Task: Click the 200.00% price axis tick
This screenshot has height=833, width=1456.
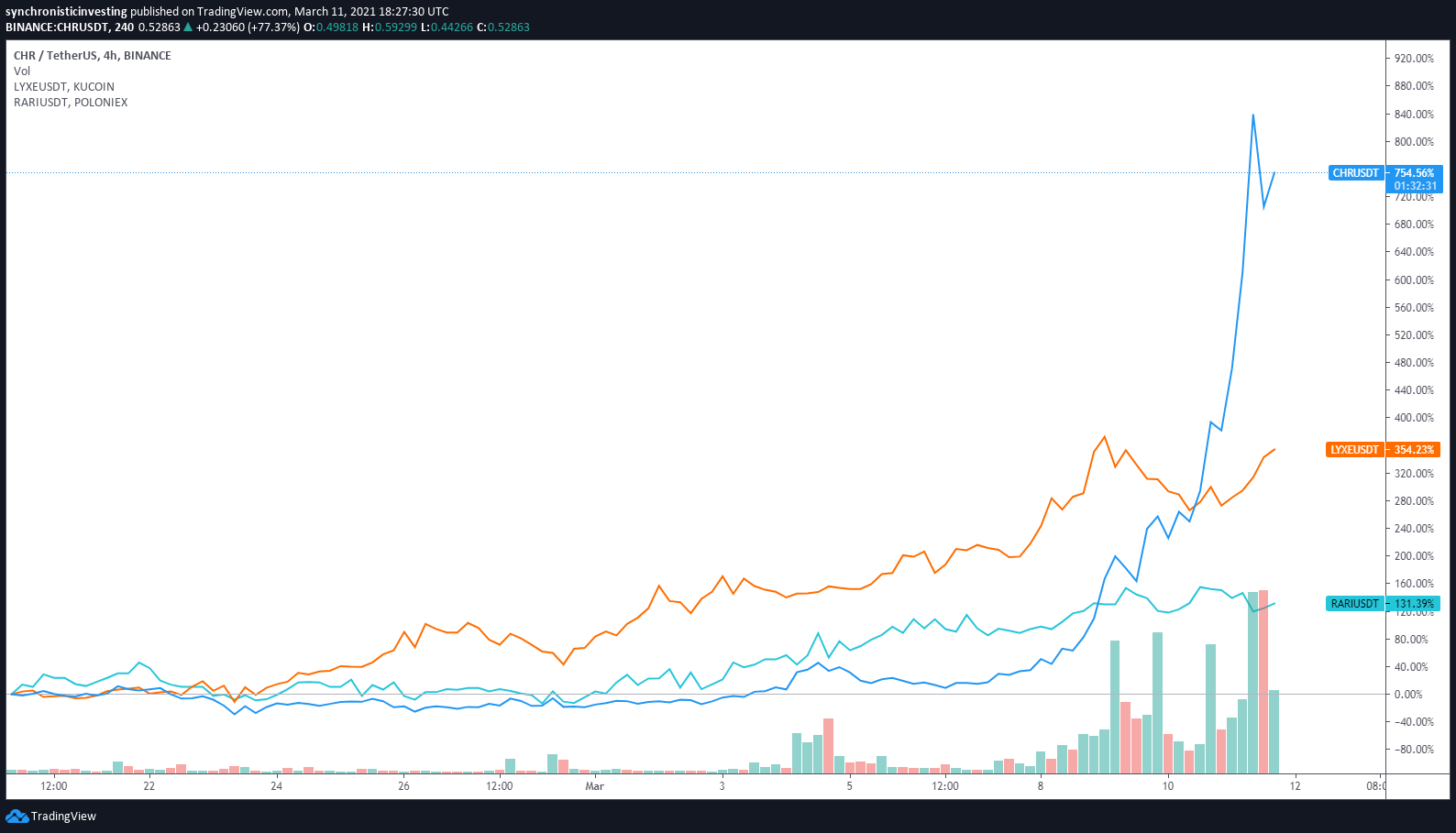Action: pos(1414,556)
